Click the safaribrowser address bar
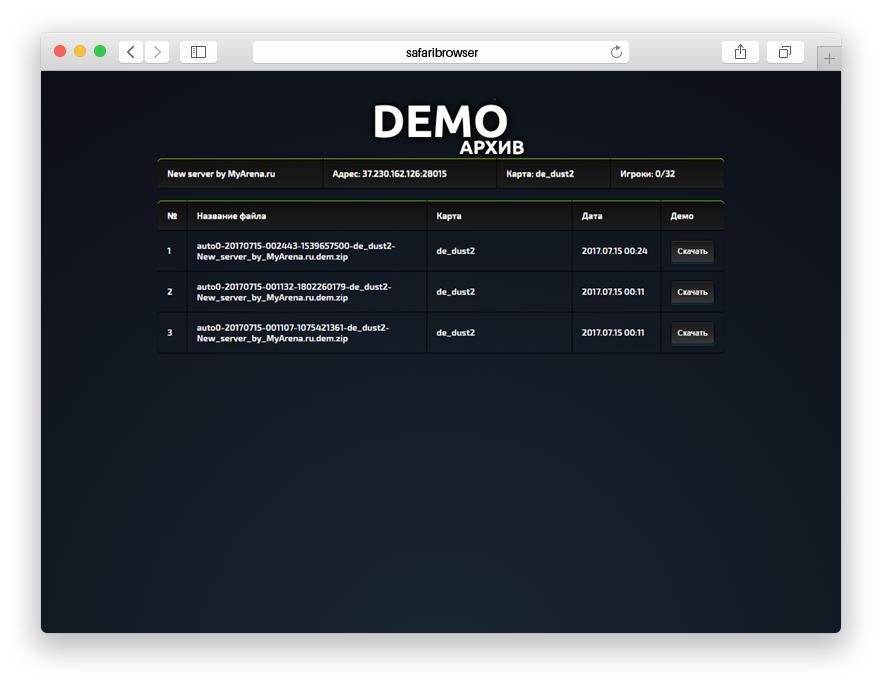This screenshot has height=682, width=889. [441, 52]
